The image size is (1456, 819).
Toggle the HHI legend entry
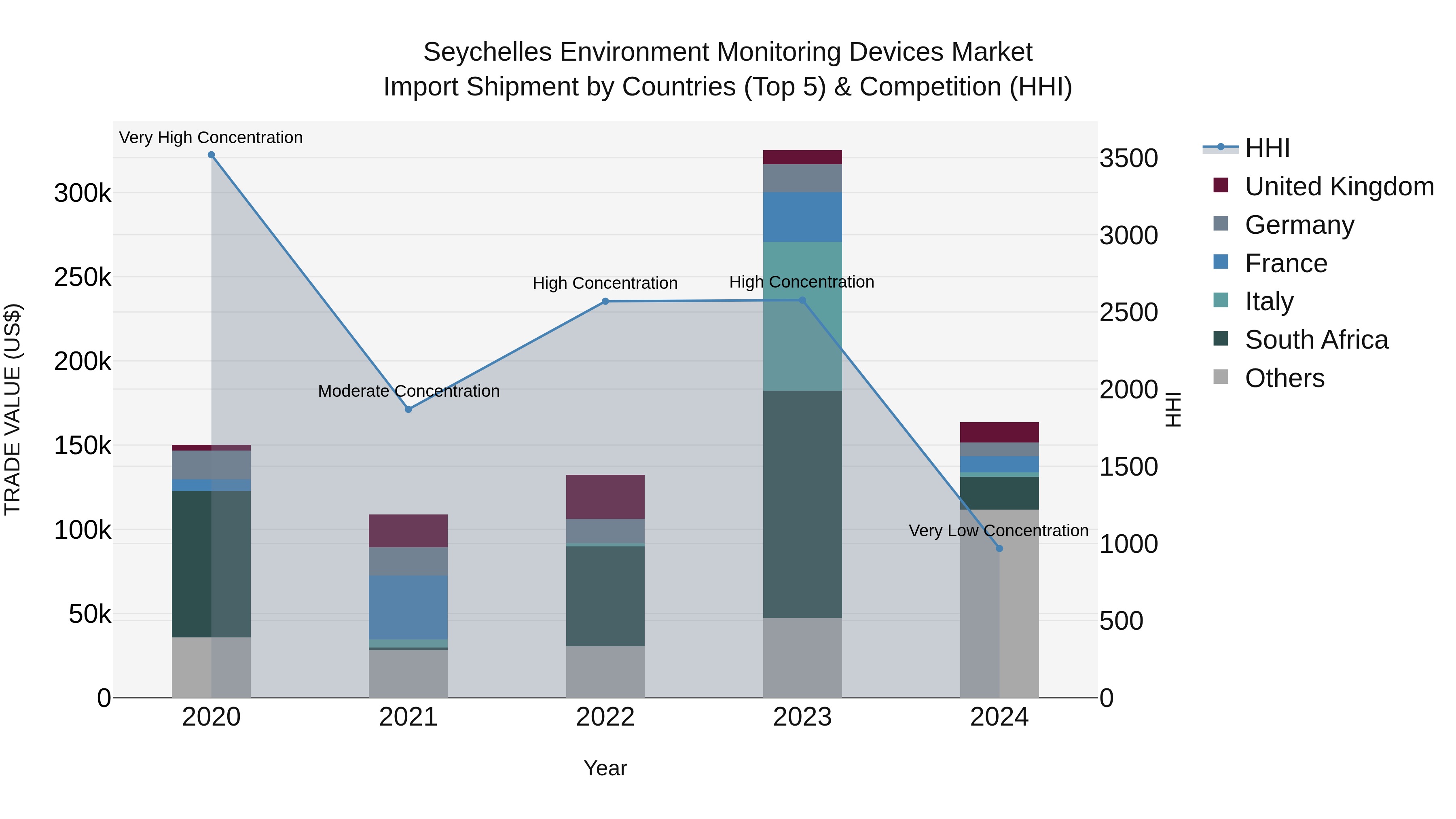1246,148
